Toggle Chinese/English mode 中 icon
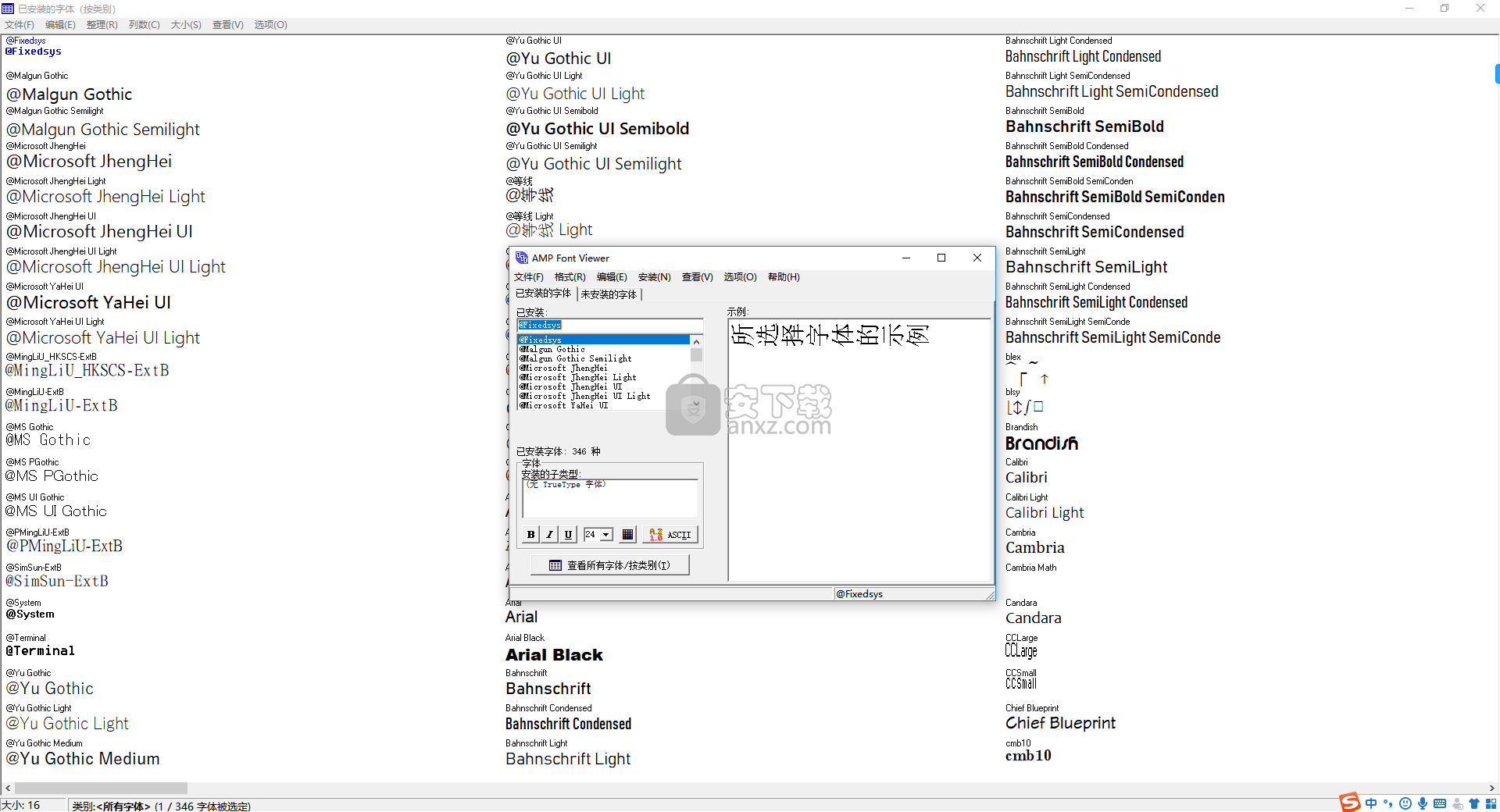This screenshot has height=812, width=1500. point(1371,803)
